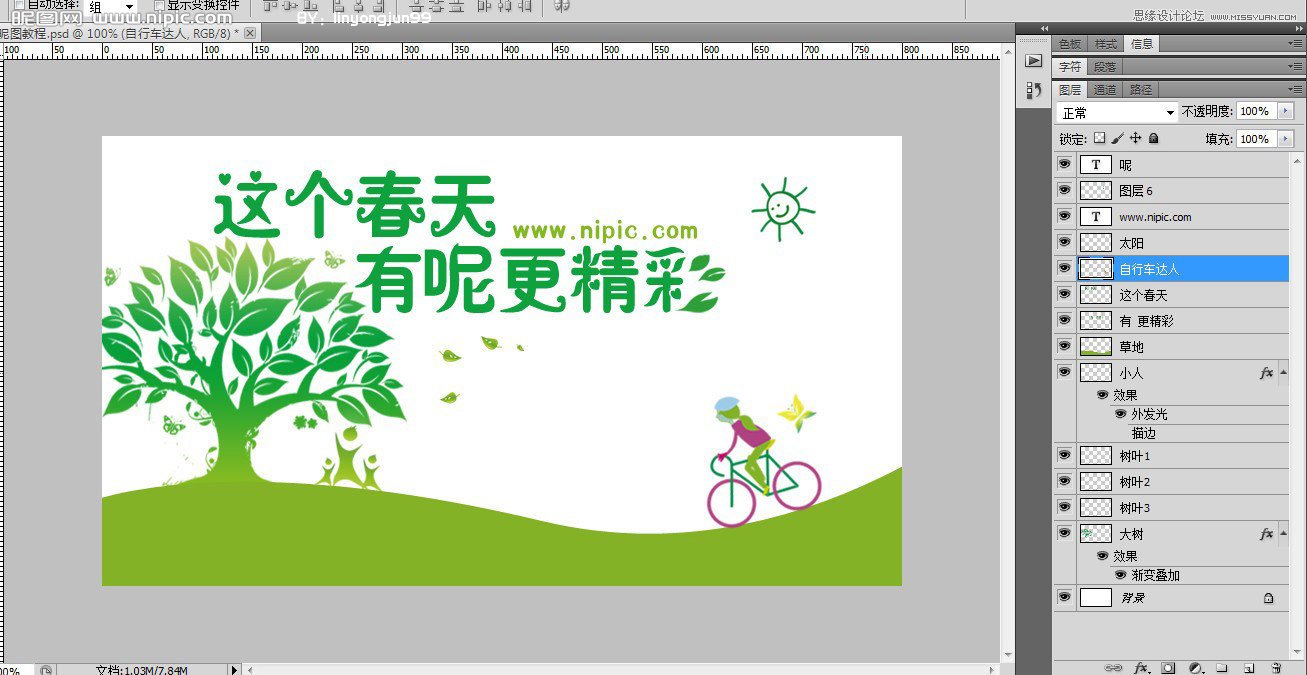The width and height of the screenshot is (1307, 675).
Task: Click the status bar preview icon
Action: pos(46,669)
